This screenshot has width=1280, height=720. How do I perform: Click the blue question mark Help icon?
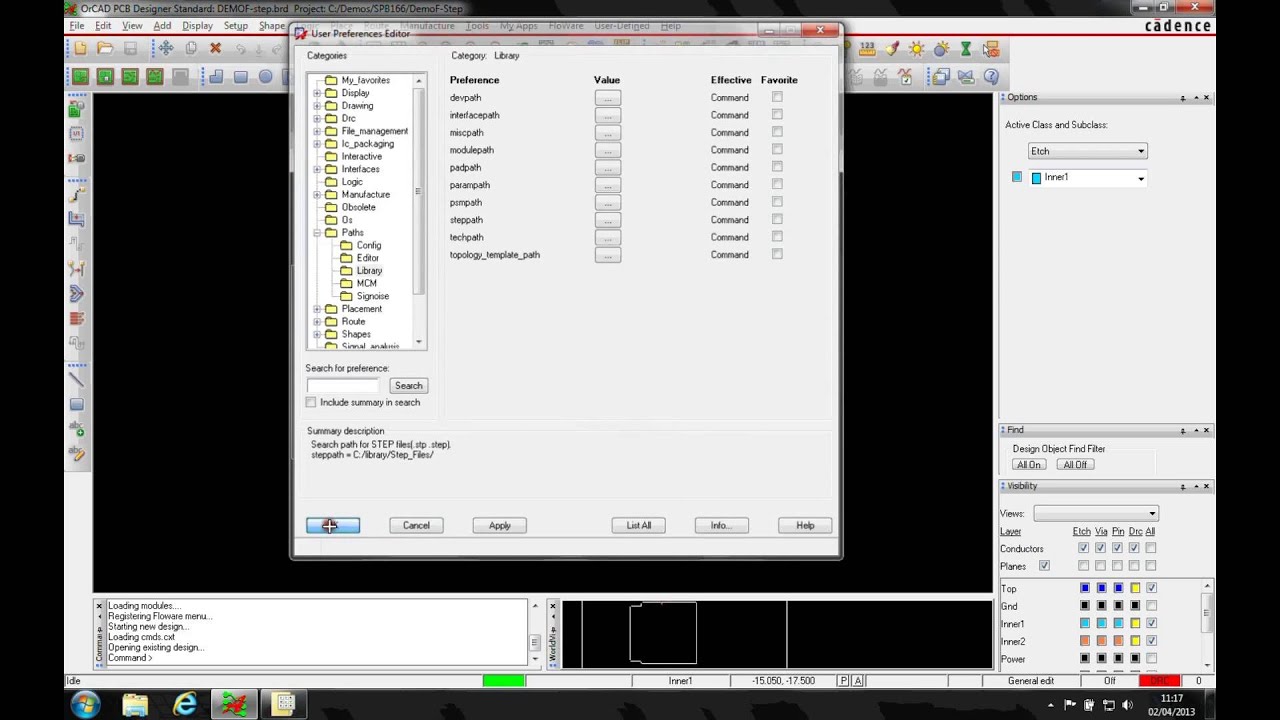991,76
